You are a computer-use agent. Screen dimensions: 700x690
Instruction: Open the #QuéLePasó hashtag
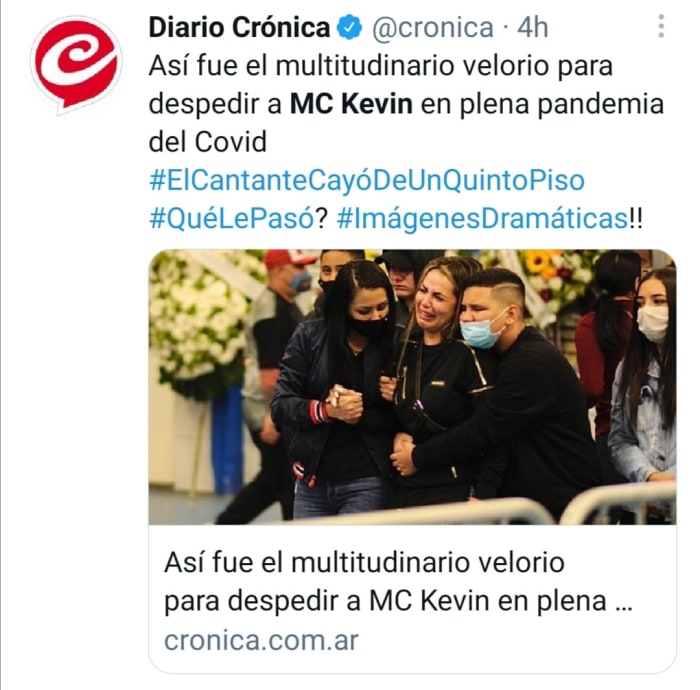point(232,219)
